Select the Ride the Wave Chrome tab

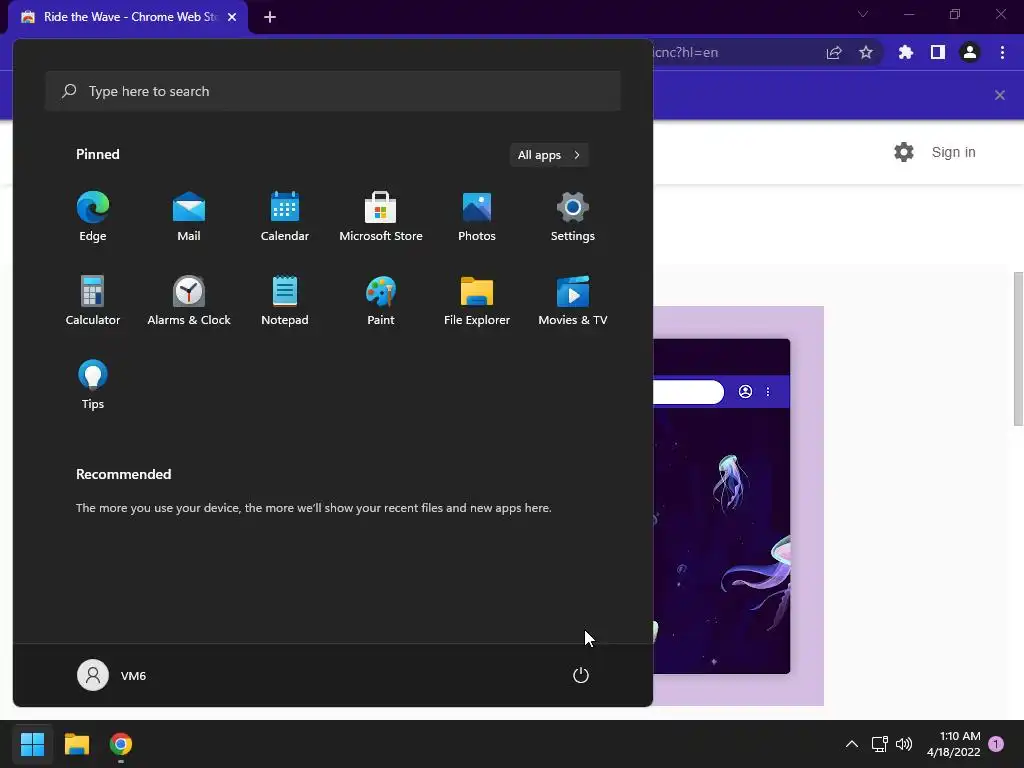point(128,17)
